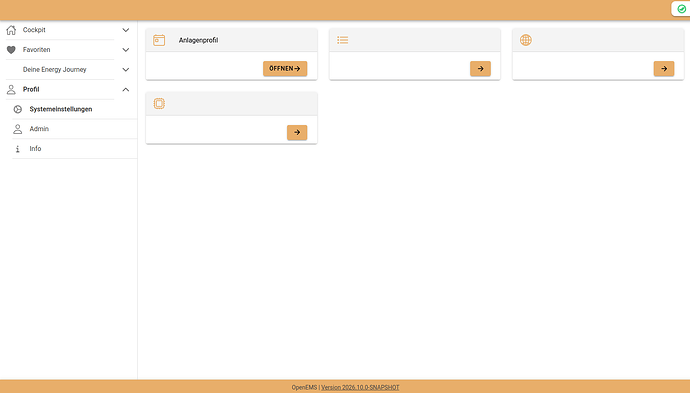Click the green checkmark status icon
The height and width of the screenshot is (393, 690).
coord(682,9)
